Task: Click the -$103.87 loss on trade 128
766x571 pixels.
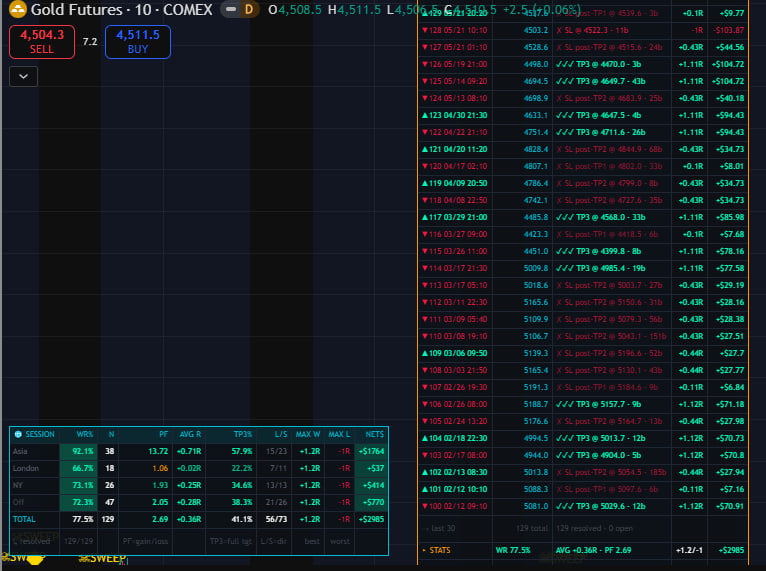Action: click(728, 30)
